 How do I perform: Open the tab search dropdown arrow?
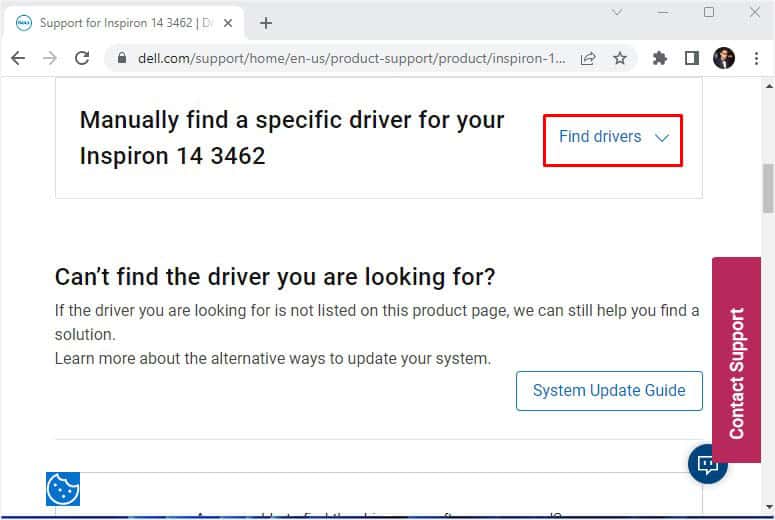click(616, 12)
